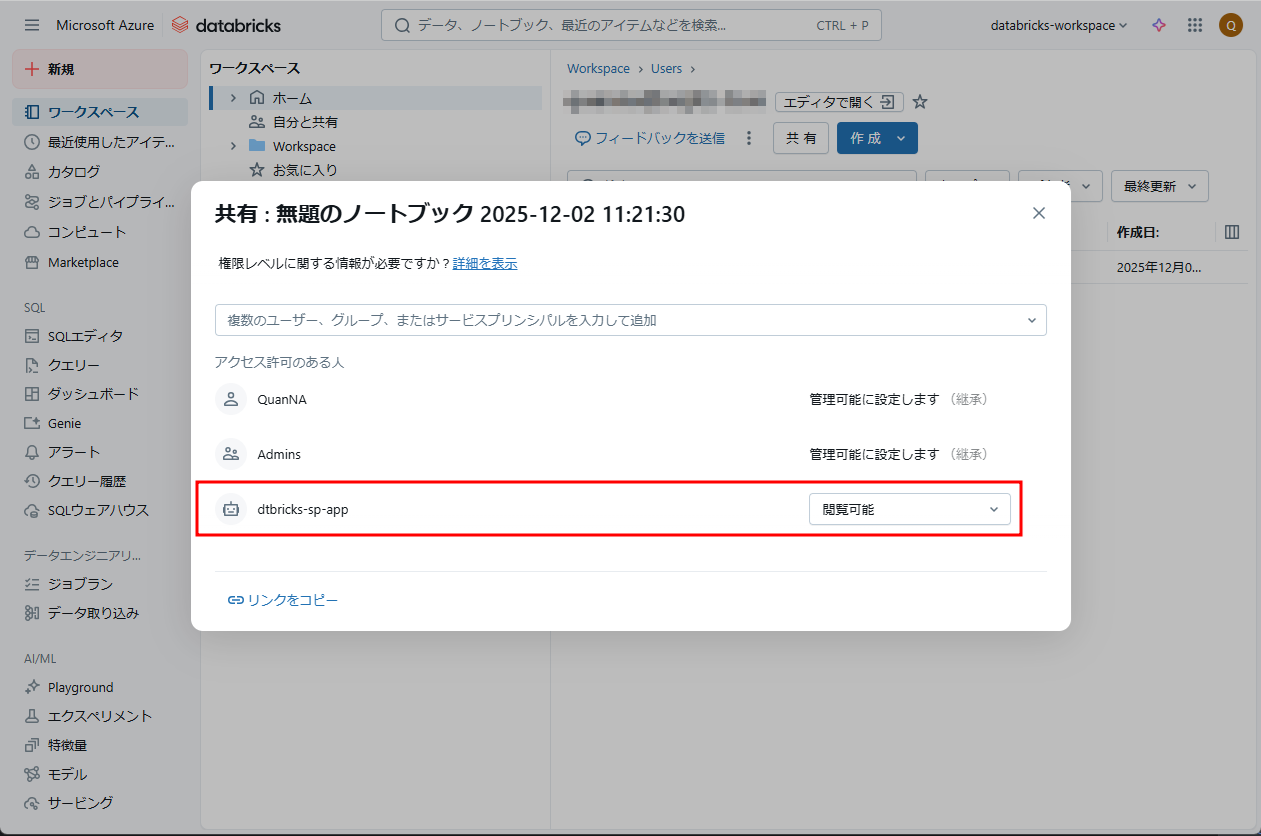Expand the databricks-workspace switcher
Image resolution: width=1261 pixels, height=836 pixels.
point(1058,25)
